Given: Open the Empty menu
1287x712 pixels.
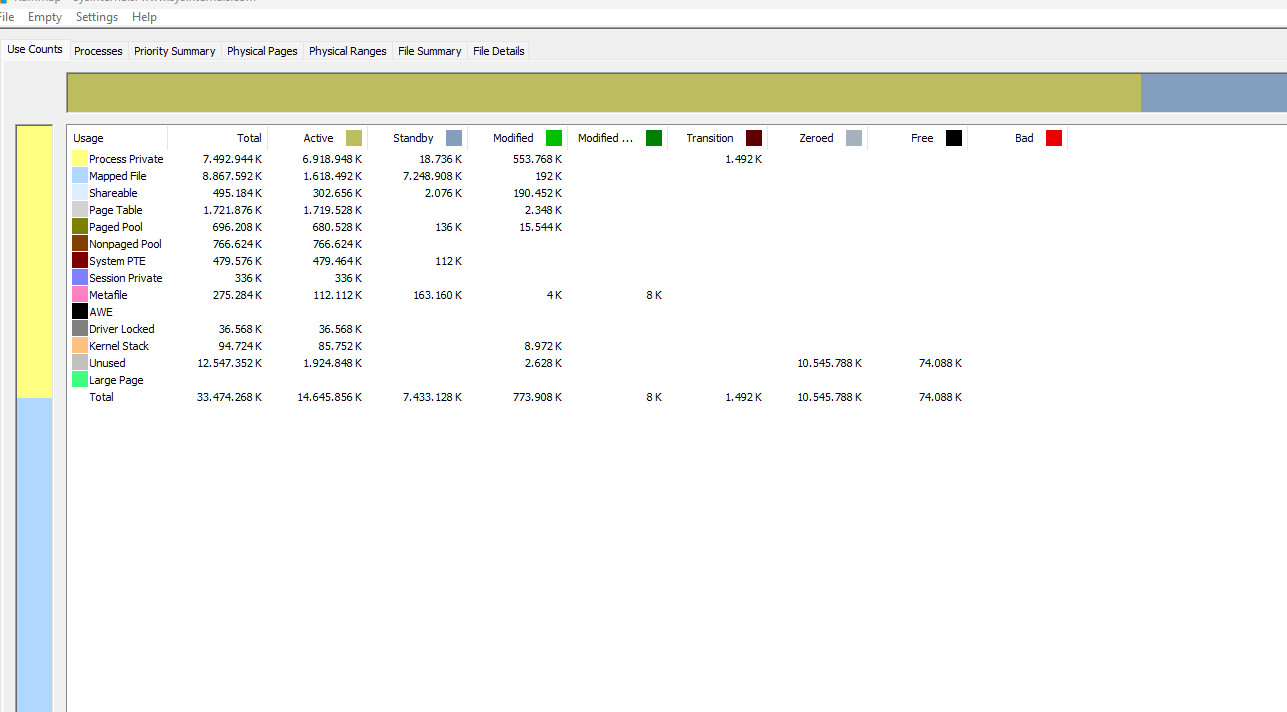Looking at the screenshot, I should 45,17.
